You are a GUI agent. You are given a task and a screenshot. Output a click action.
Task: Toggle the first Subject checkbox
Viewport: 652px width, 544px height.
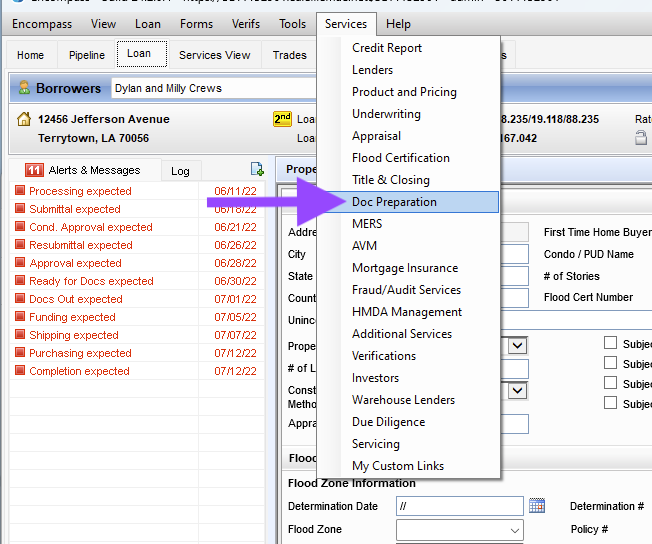(610, 343)
